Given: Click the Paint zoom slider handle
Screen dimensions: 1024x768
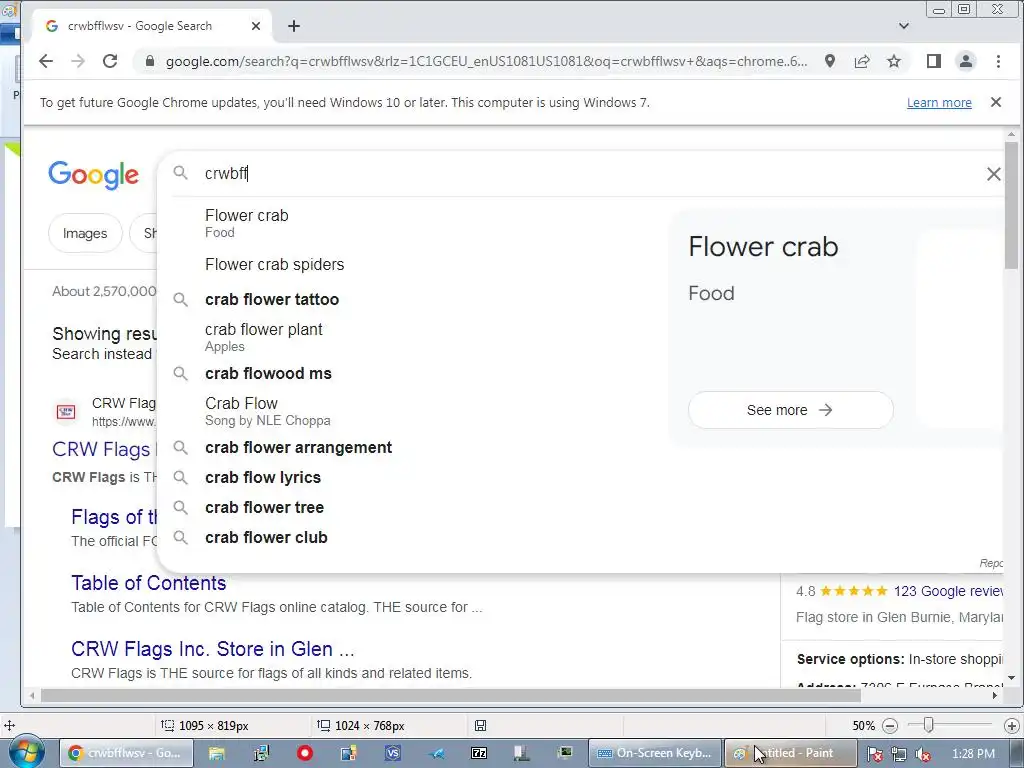Looking at the screenshot, I should [x=928, y=725].
